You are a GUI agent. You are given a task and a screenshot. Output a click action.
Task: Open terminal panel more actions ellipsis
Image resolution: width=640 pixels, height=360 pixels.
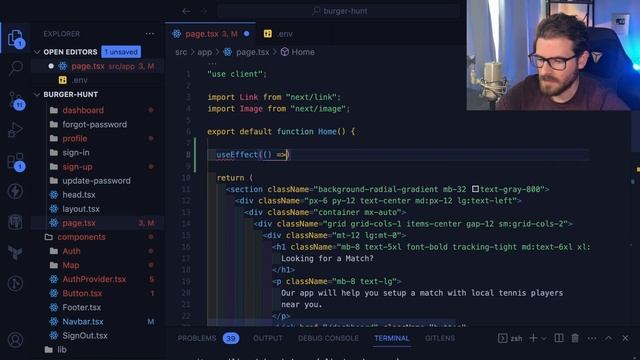point(592,338)
